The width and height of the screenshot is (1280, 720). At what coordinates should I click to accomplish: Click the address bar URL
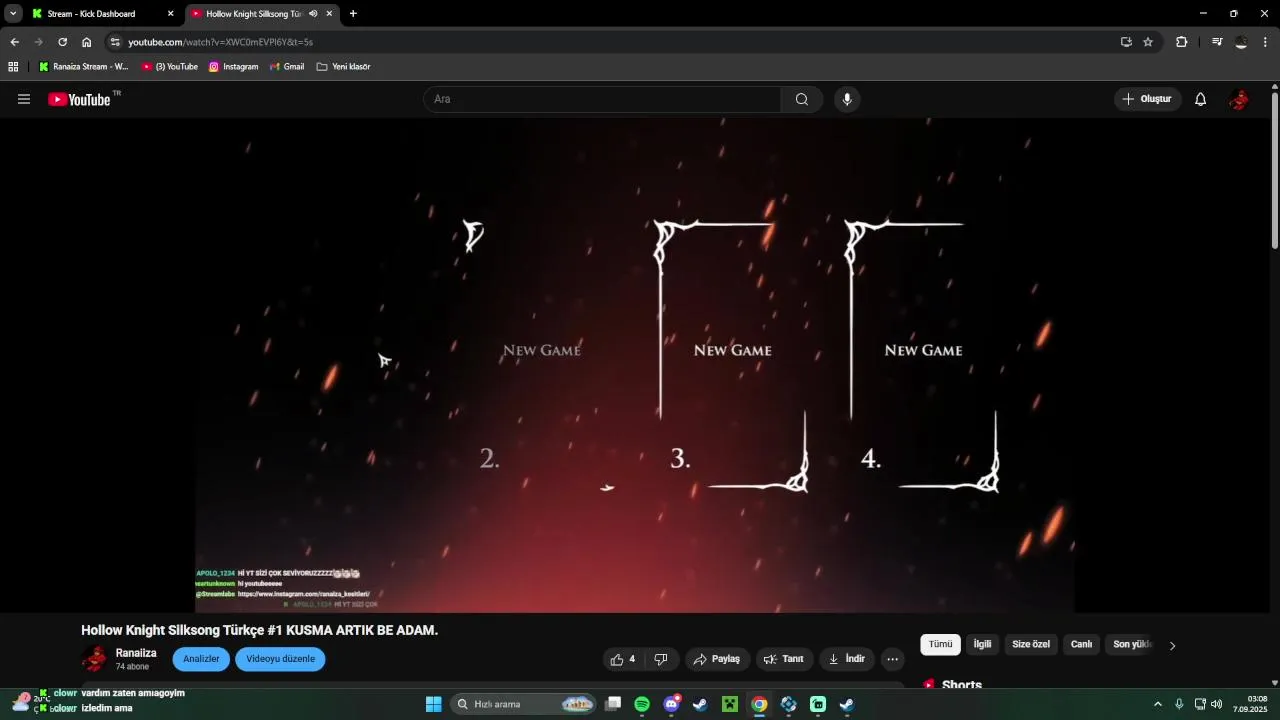[220, 42]
